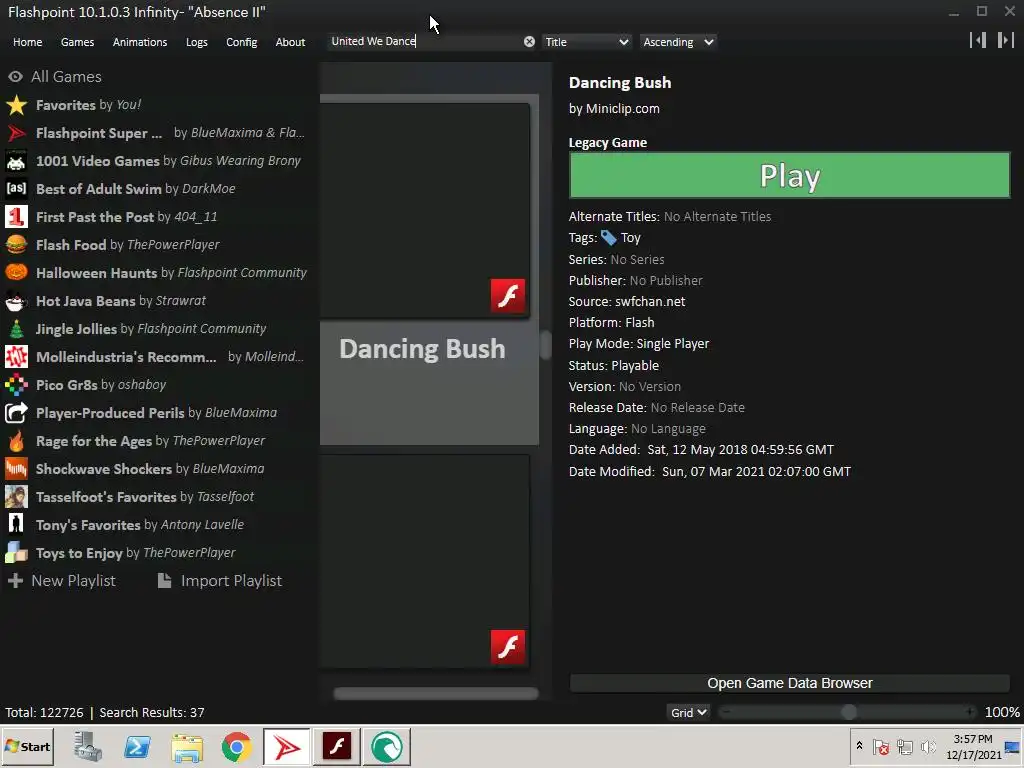1024x768 pixels.
Task: Open Chrome from the taskbar
Action: tap(236, 747)
